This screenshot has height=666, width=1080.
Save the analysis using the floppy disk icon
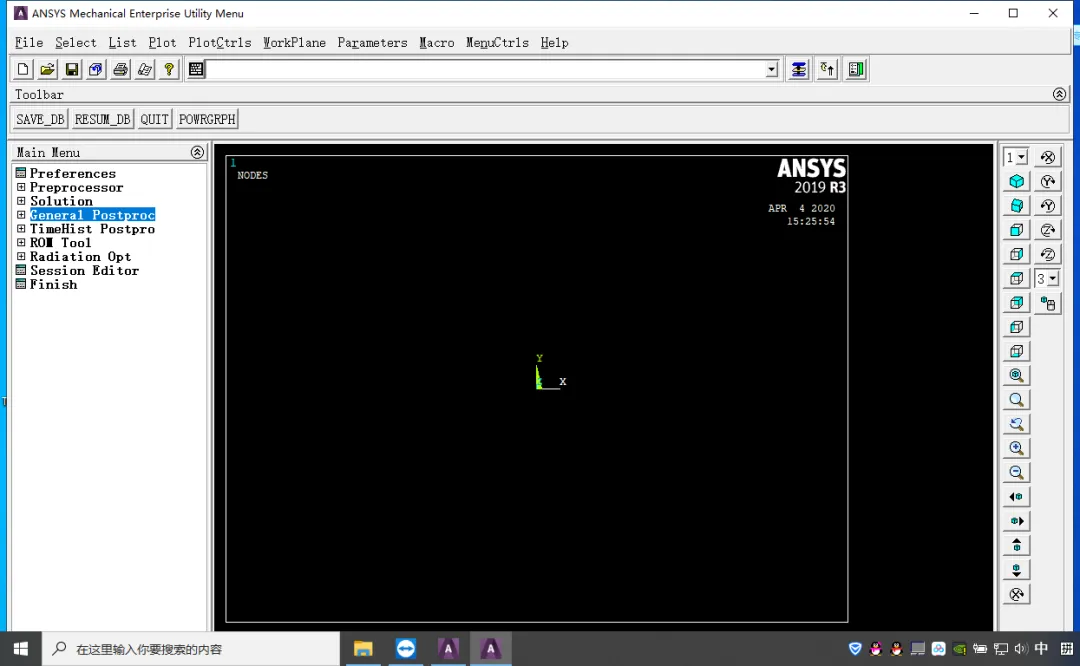72,69
